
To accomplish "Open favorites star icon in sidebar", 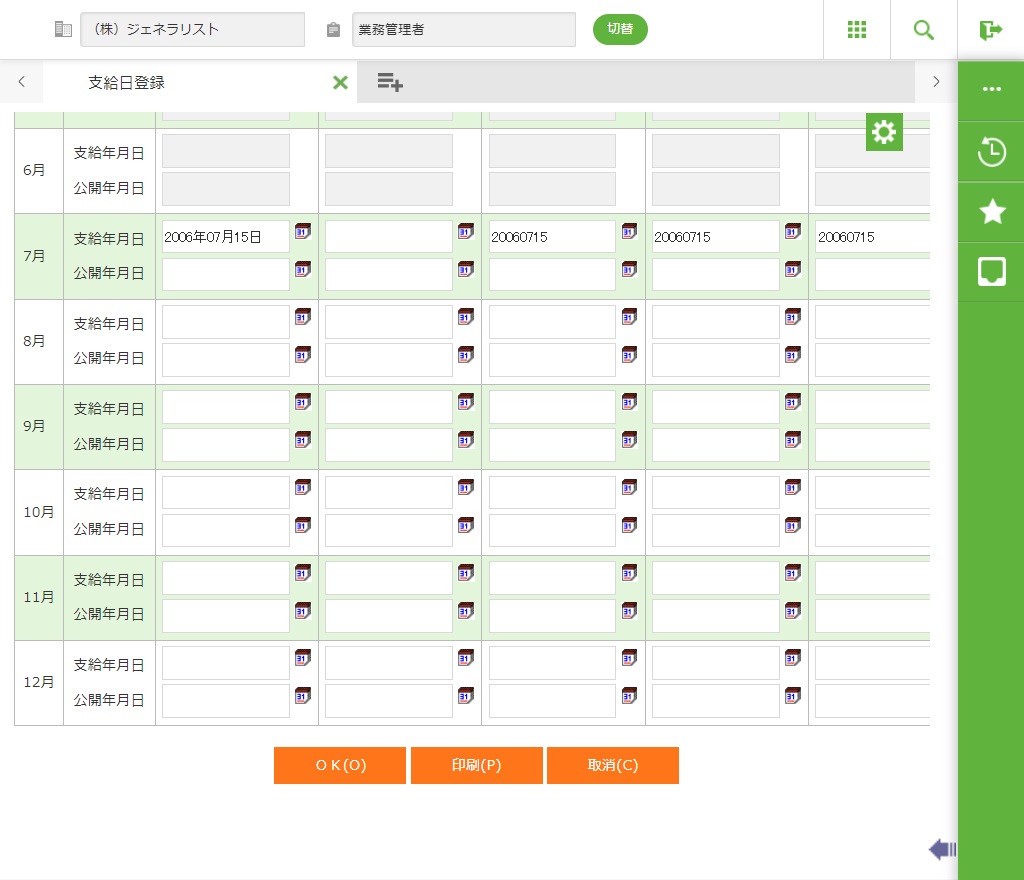I will [991, 211].
